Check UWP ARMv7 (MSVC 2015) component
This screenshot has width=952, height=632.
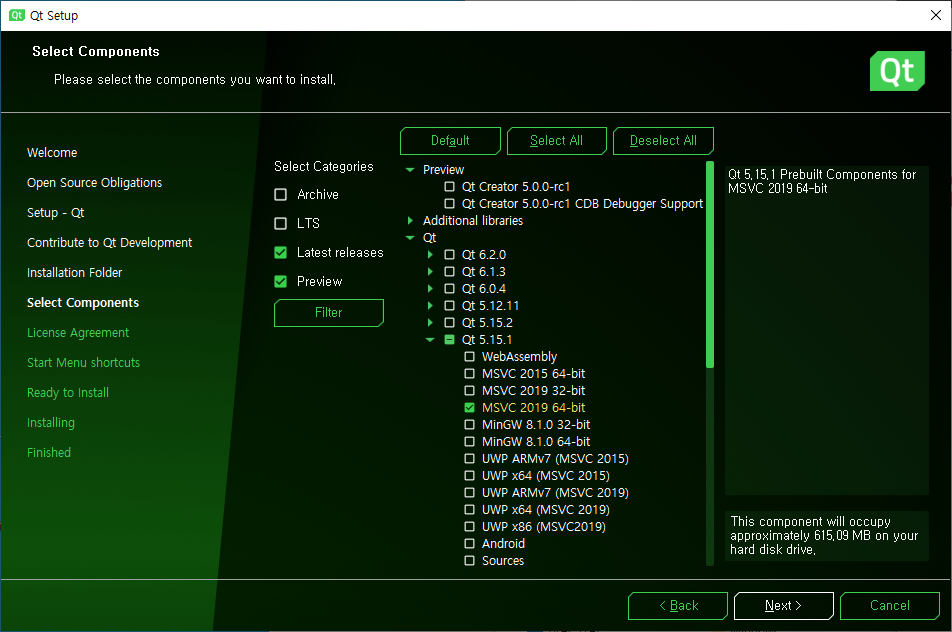pyautogui.click(x=469, y=458)
